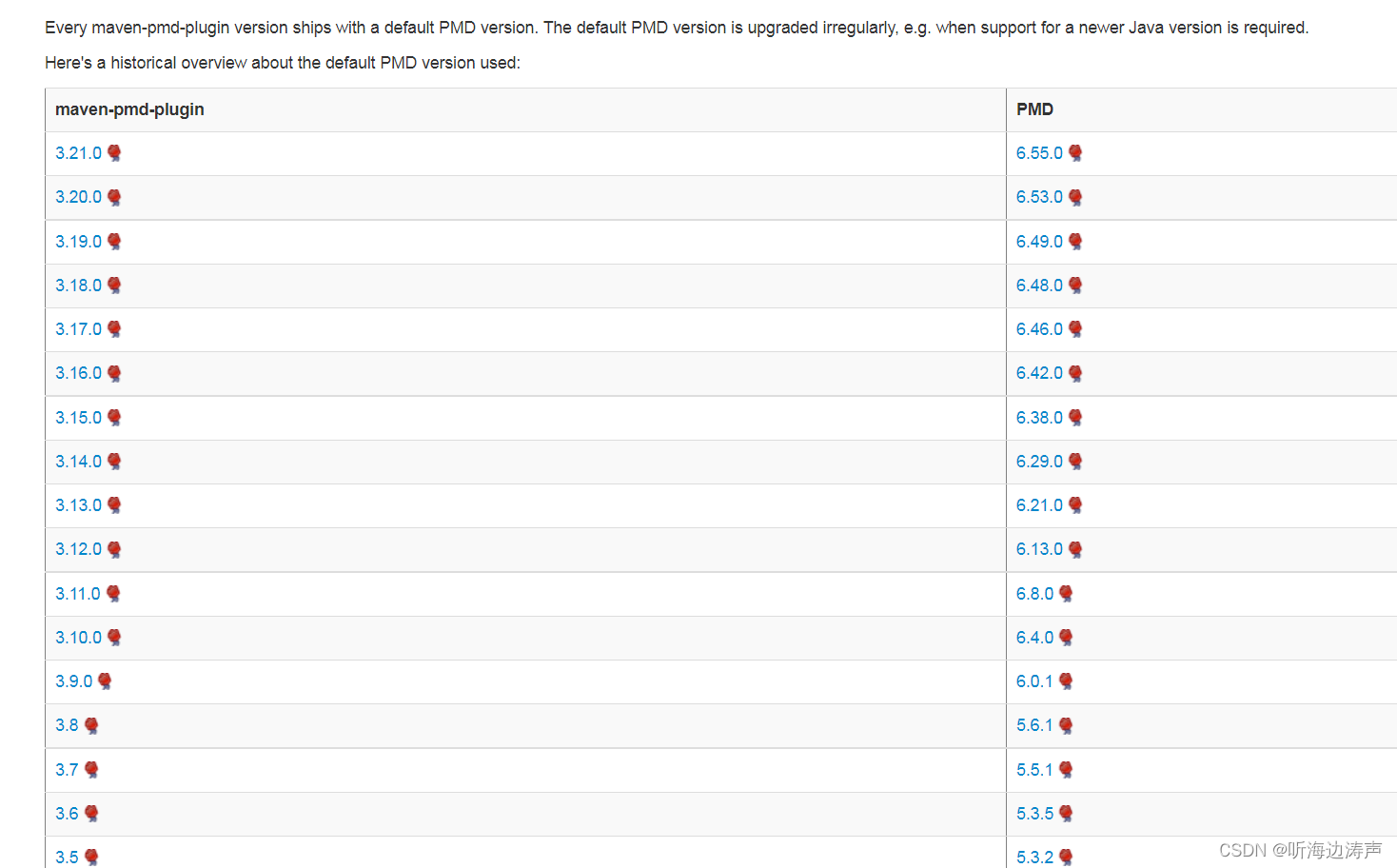
Task: Follow the PMD 6.49.0 release link
Action: pyautogui.click(x=1039, y=242)
